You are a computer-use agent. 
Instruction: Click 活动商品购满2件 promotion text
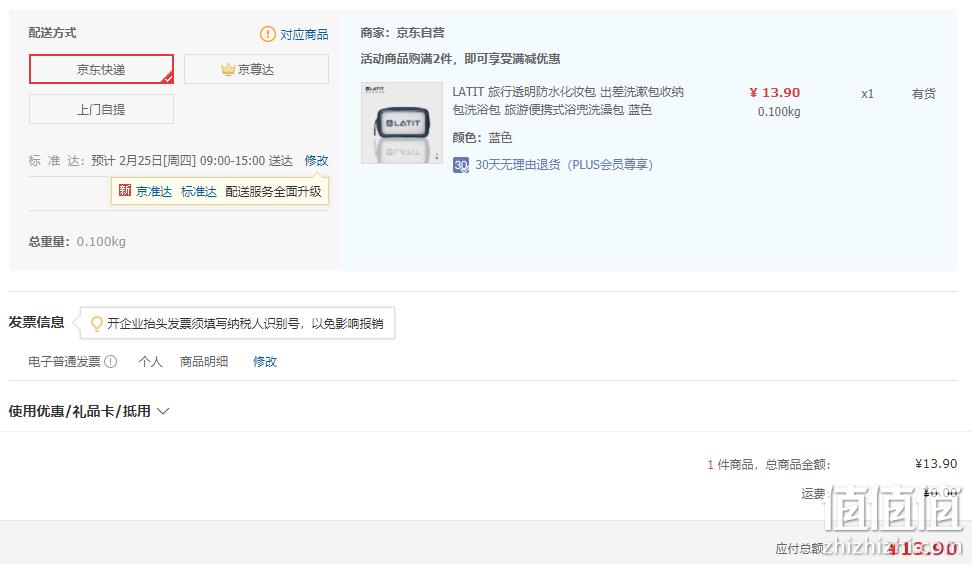pos(460,59)
